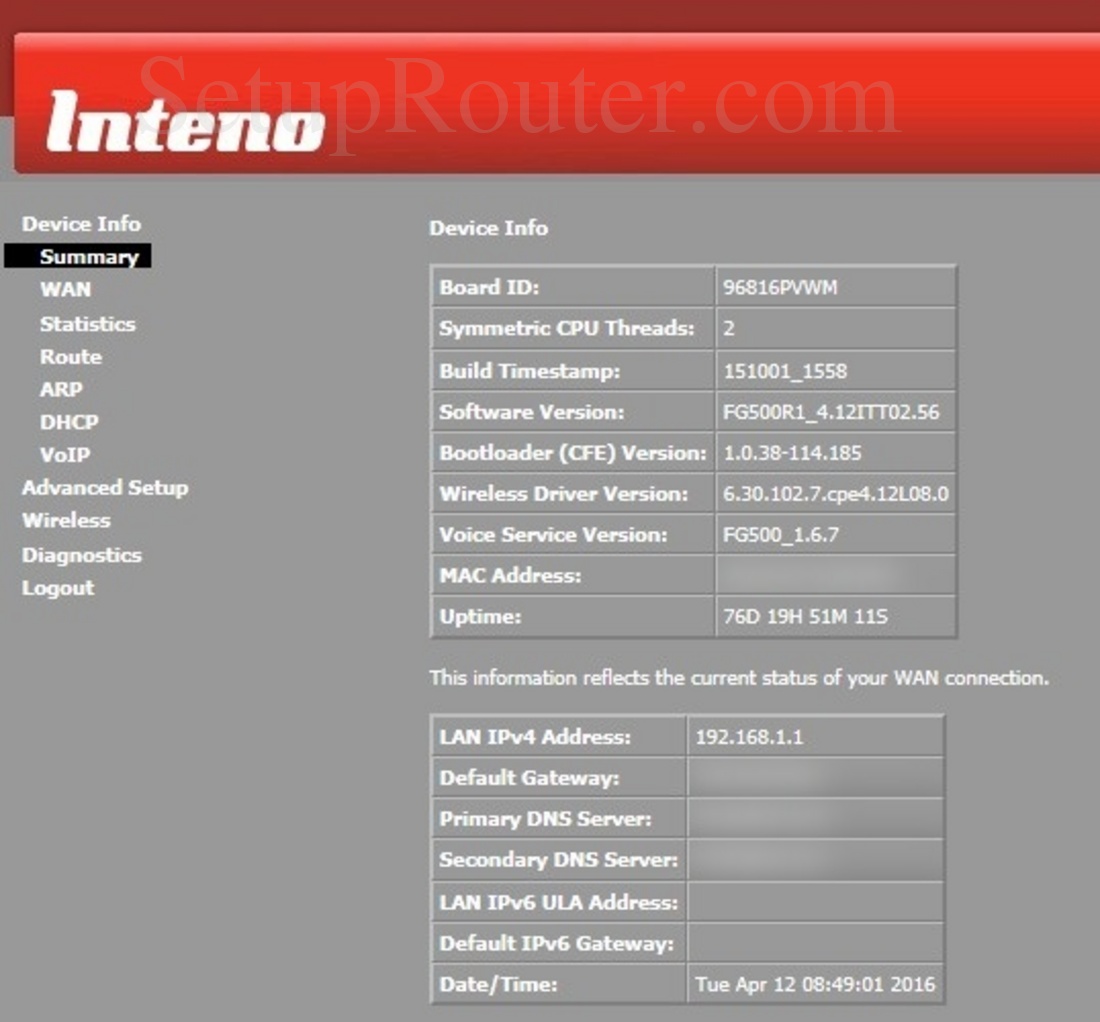Expand the Wireless settings section
The width and height of the screenshot is (1100, 1022).
(66, 520)
